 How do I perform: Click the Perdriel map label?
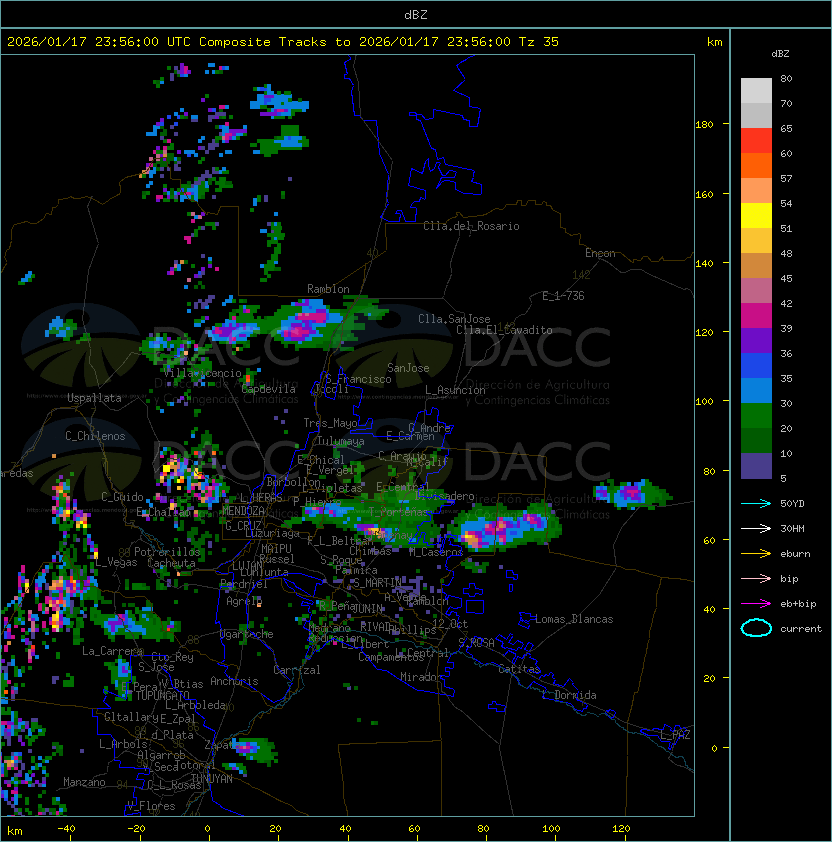coord(243,584)
